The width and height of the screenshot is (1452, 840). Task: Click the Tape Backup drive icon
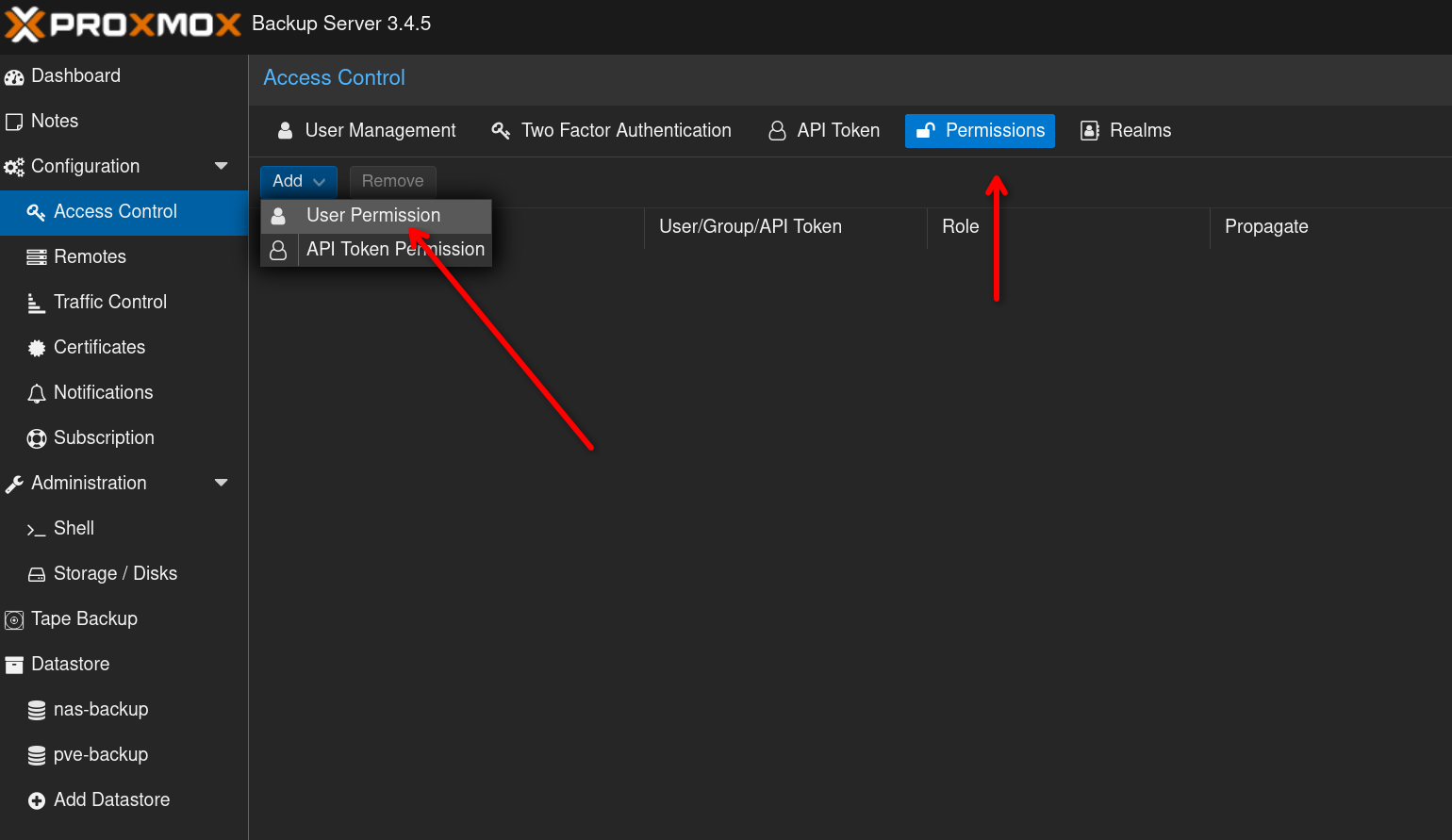click(14, 620)
